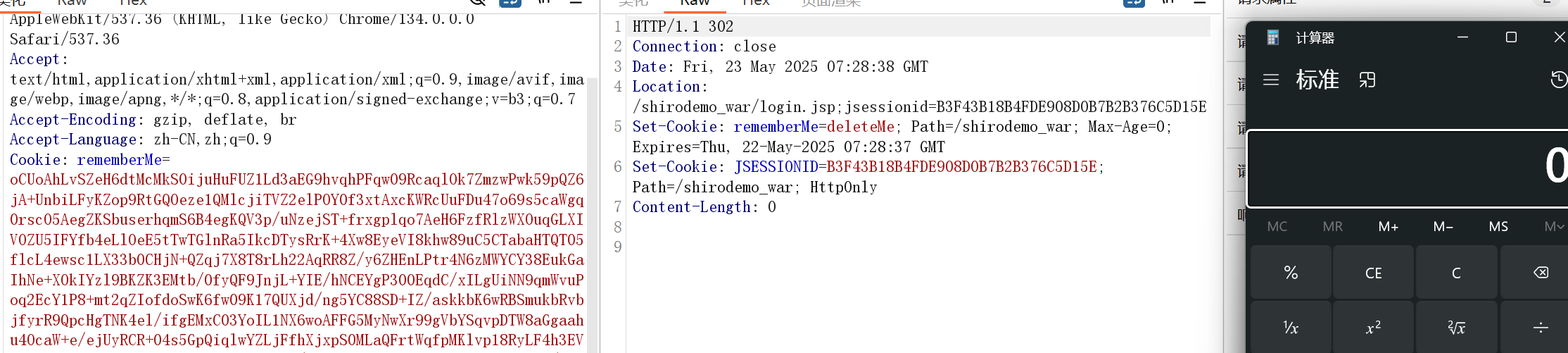1568x353 pixels.
Task: Switch to the Raw tab in response panel
Action: click(695, 4)
